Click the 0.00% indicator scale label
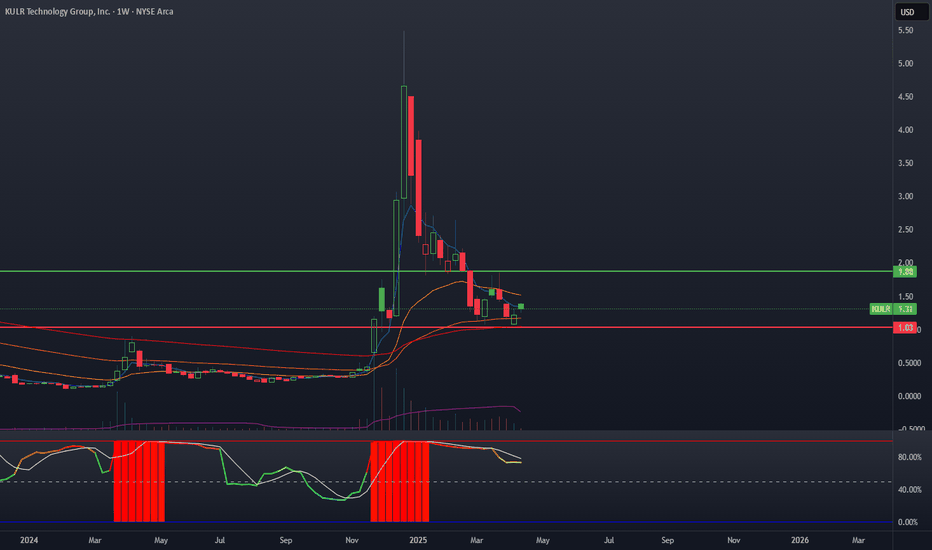Screen dimensions: 932x550 tap(908, 522)
